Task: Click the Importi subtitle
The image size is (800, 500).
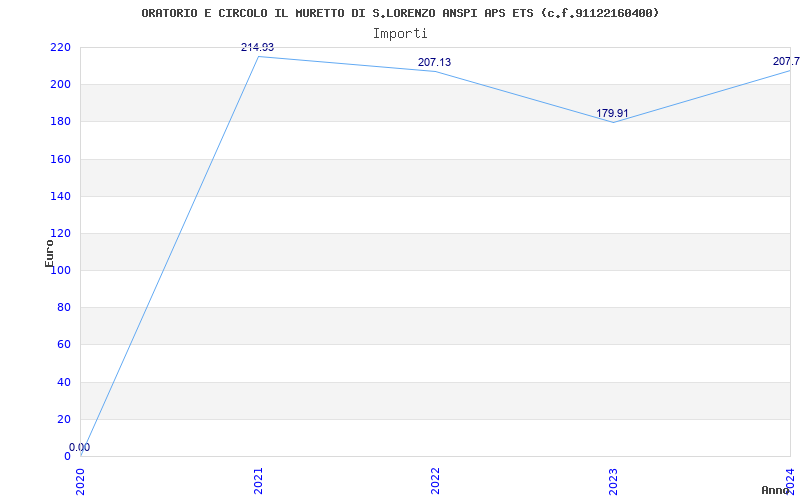Action: (x=400, y=34)
